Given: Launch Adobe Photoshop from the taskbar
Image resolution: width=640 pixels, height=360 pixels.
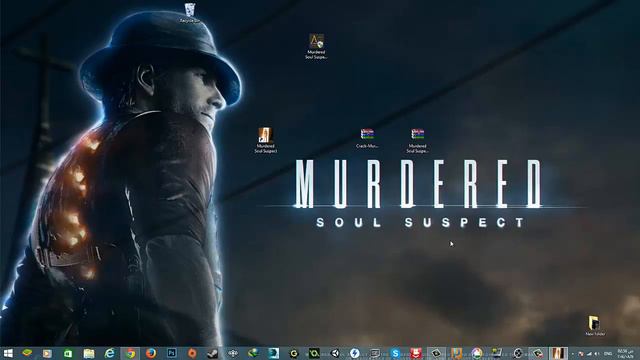Looking at the screenshot, I should (171, 353).
